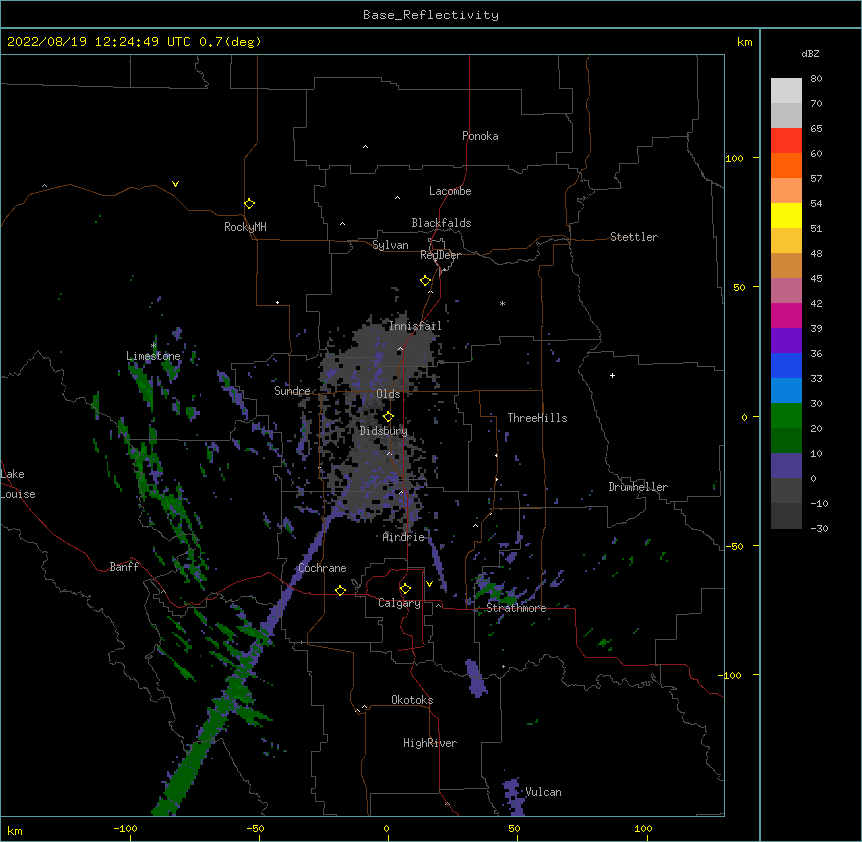This screenshot has height=842, width=862.
Task: Select the yellow diamond marker below Cochrane
Action: click(x=340, y=590)
